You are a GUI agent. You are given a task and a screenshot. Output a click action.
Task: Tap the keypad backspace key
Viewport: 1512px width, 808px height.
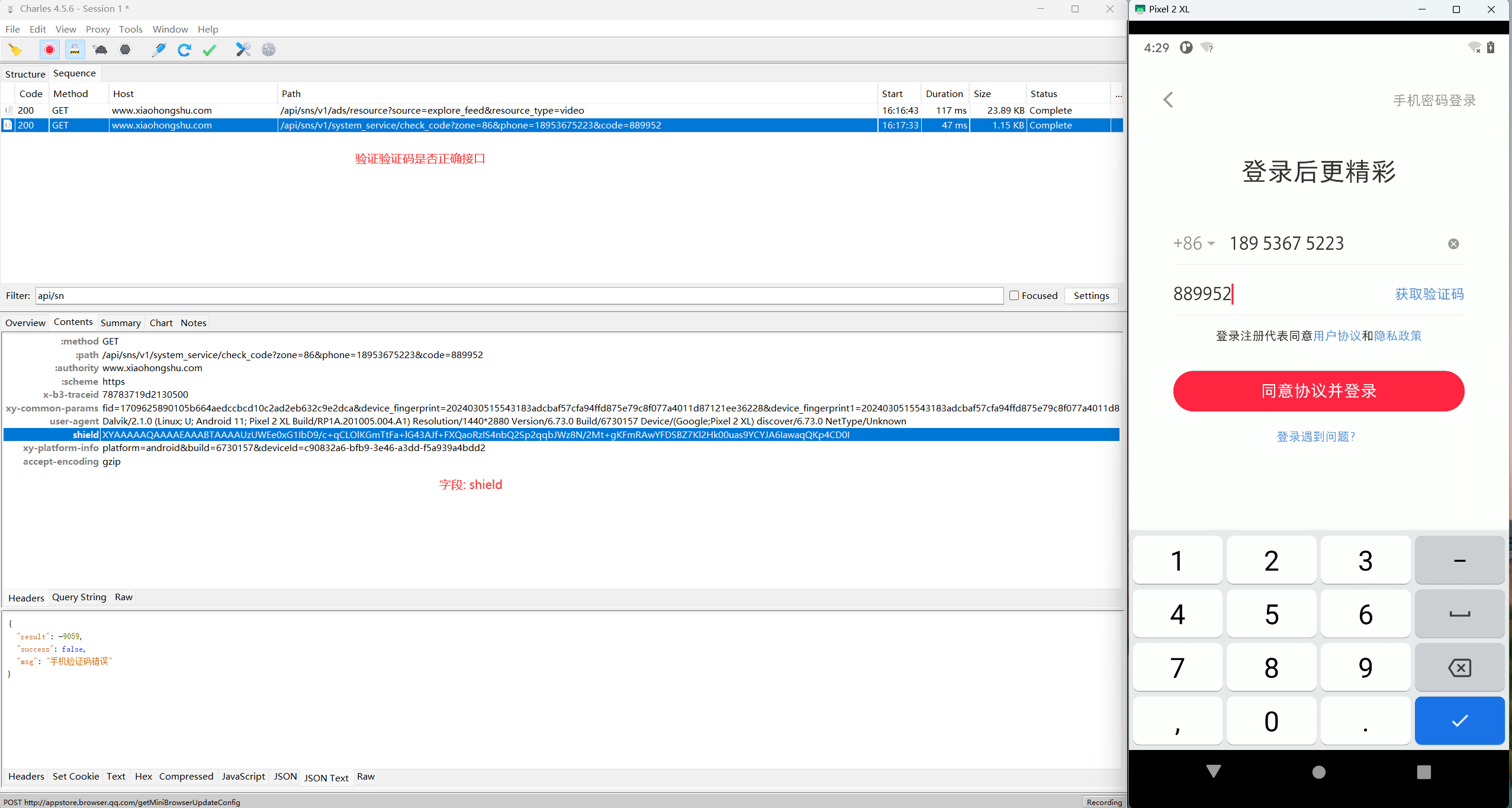[x=1459, y=668]
